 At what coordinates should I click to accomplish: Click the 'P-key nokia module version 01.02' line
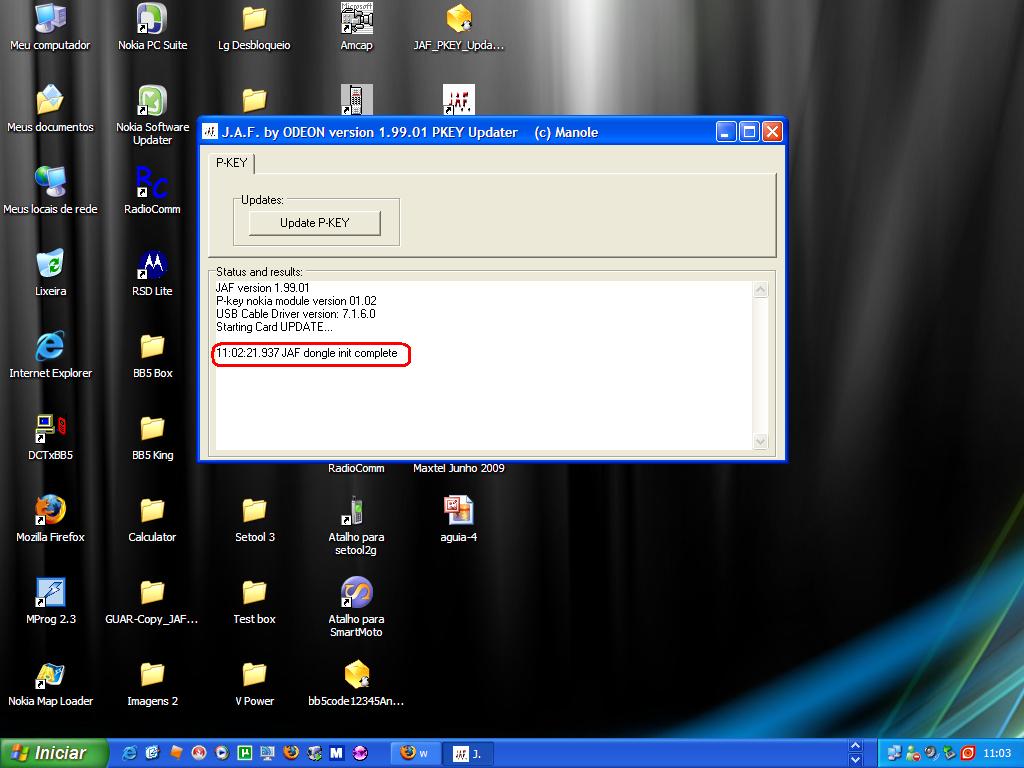296,301
